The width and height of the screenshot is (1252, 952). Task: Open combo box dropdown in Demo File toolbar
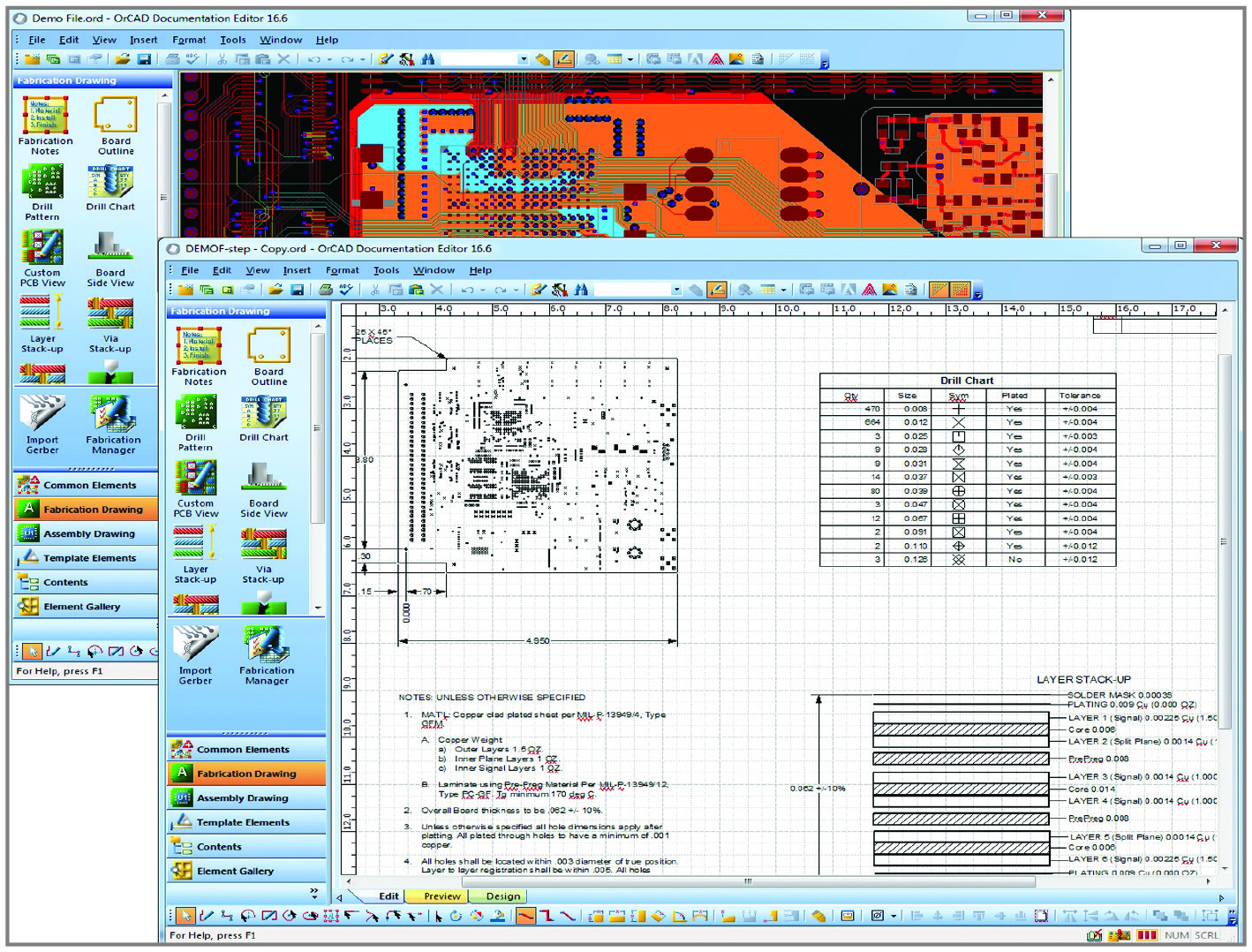point(524,59)
